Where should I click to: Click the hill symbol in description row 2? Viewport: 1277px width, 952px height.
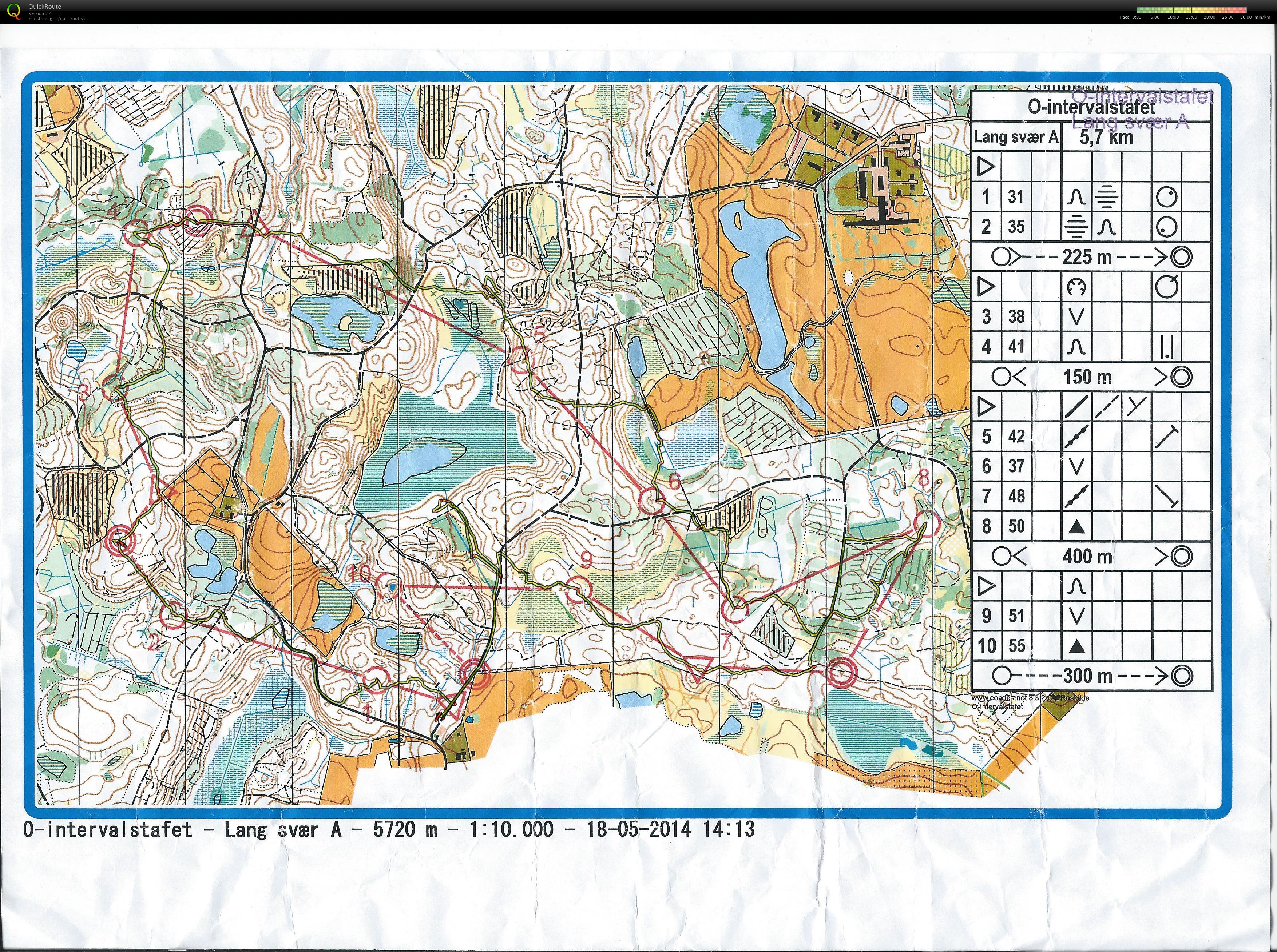point(1106,228)
